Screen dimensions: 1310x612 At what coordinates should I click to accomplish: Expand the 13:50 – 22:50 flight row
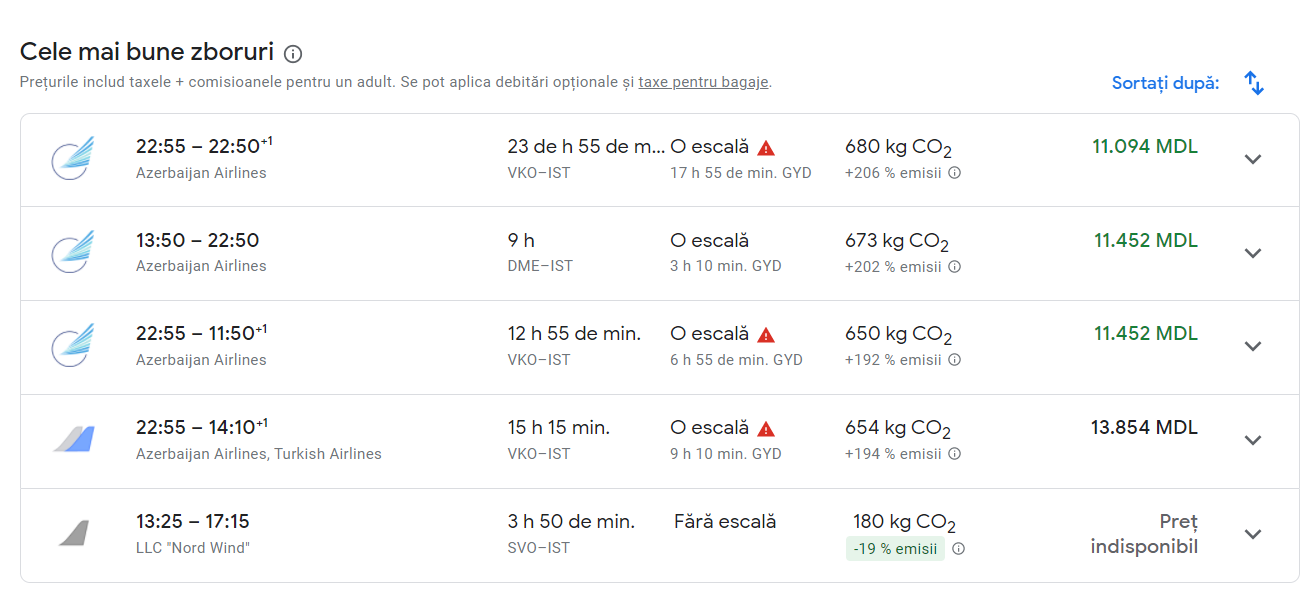pyautogui.click(x=1253, y=253)
